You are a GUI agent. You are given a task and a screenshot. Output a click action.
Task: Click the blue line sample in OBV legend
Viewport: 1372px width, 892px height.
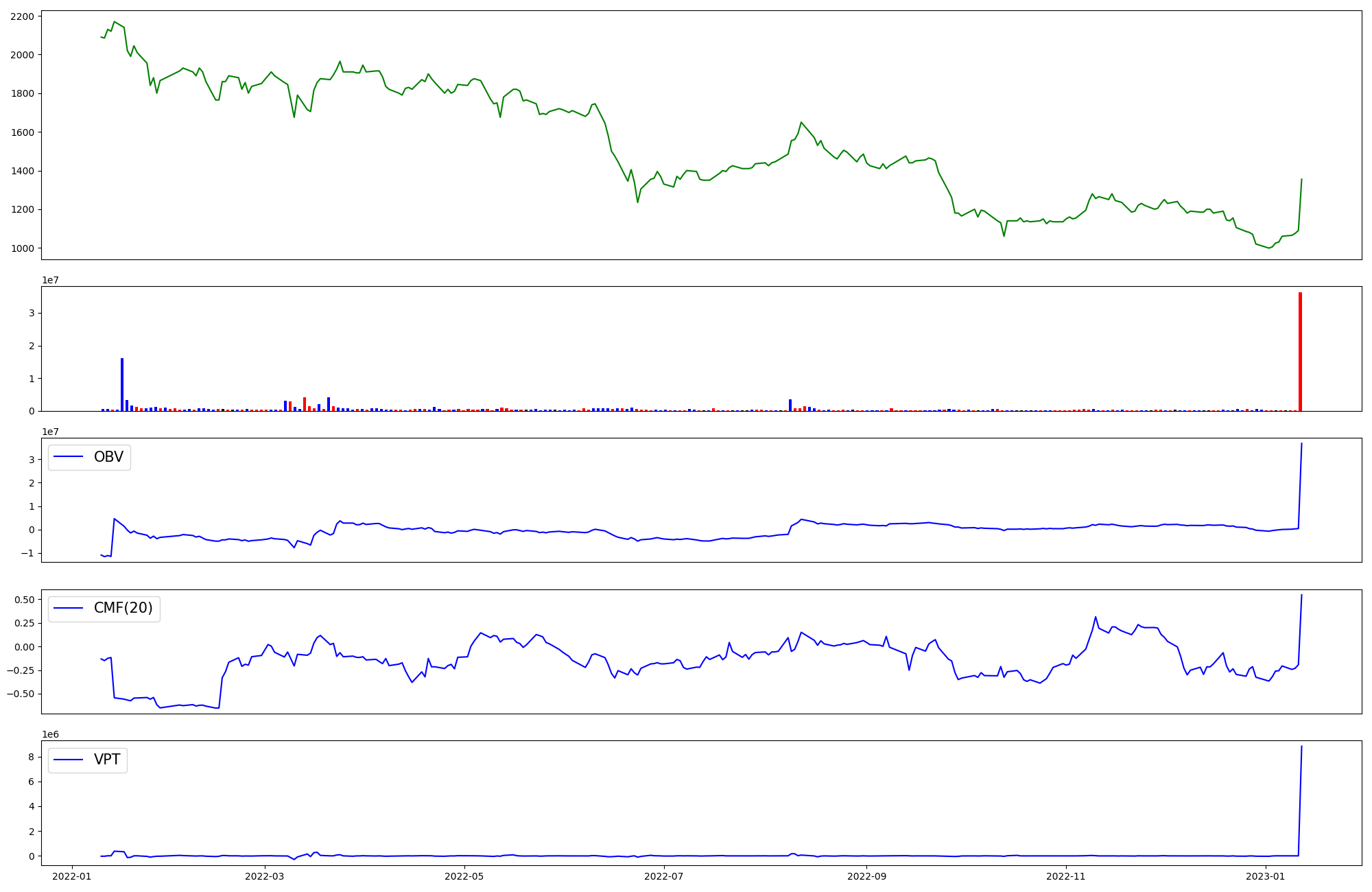[69, 457]
